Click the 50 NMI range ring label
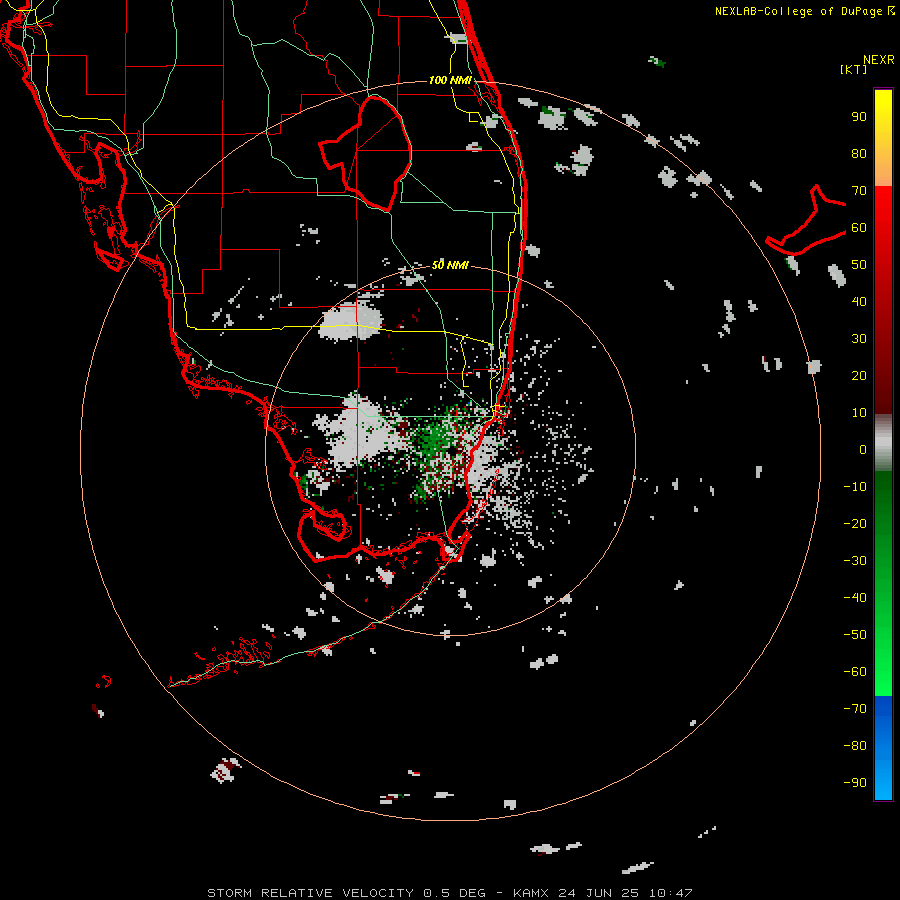The width and height of the screenshot is (900, 900). point(450,265)
